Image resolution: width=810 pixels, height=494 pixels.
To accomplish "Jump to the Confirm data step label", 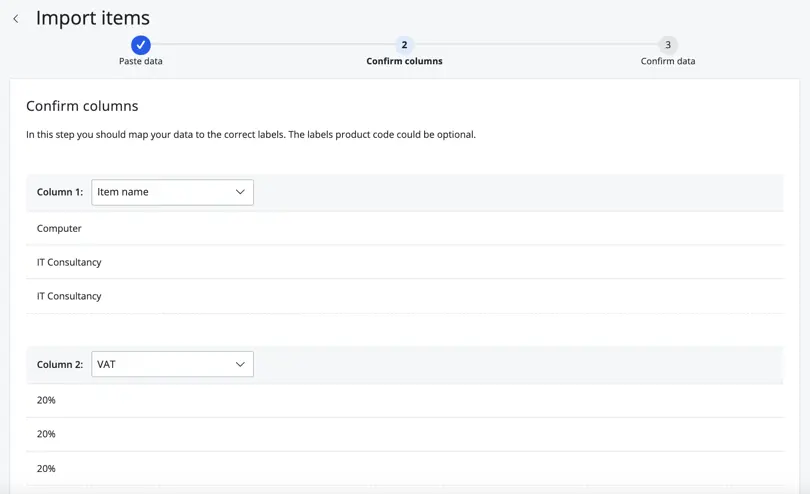I will [x=668, y=61].
